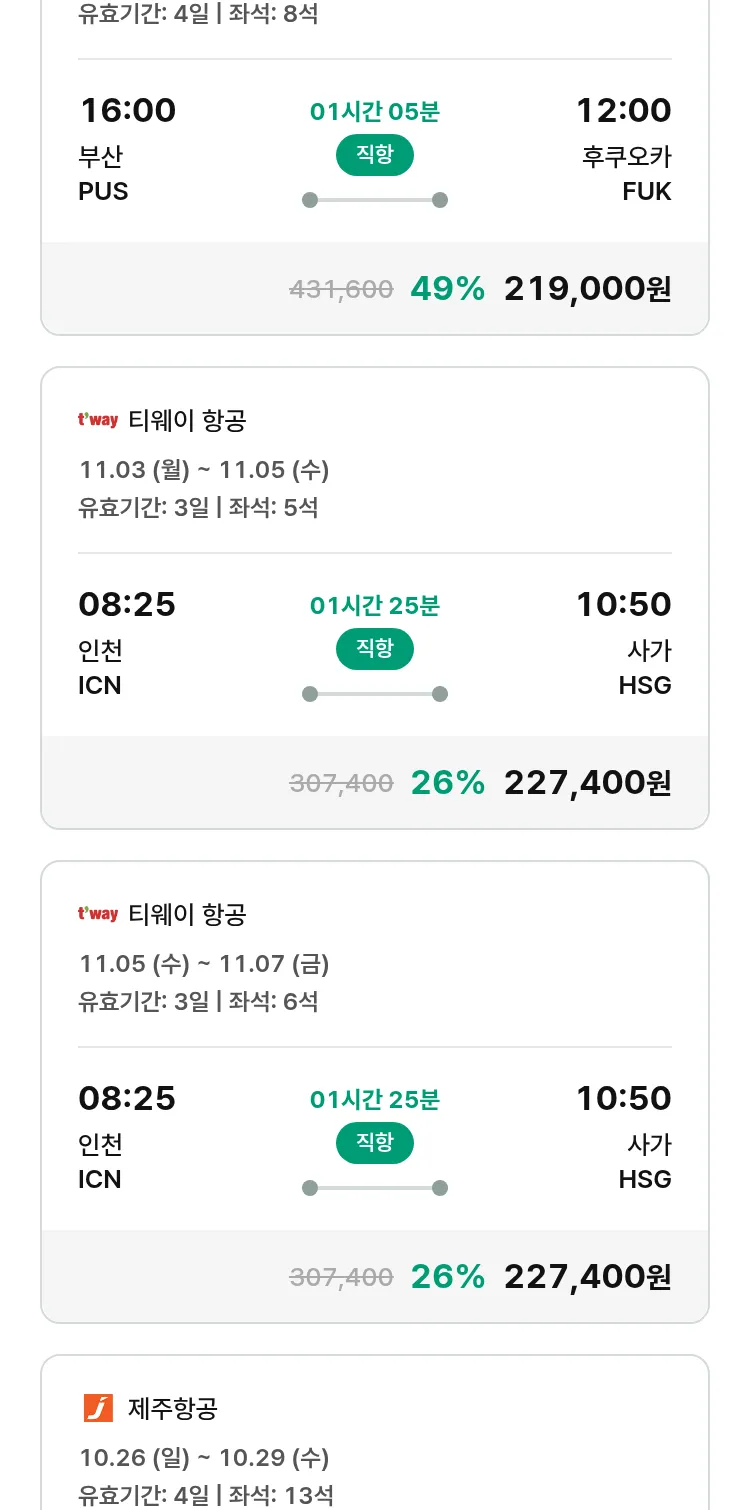Click the 티웨이 항공 name on the 11.03–11.05 card
This screenshot has height=1510, width=750.
pos(187,421)
